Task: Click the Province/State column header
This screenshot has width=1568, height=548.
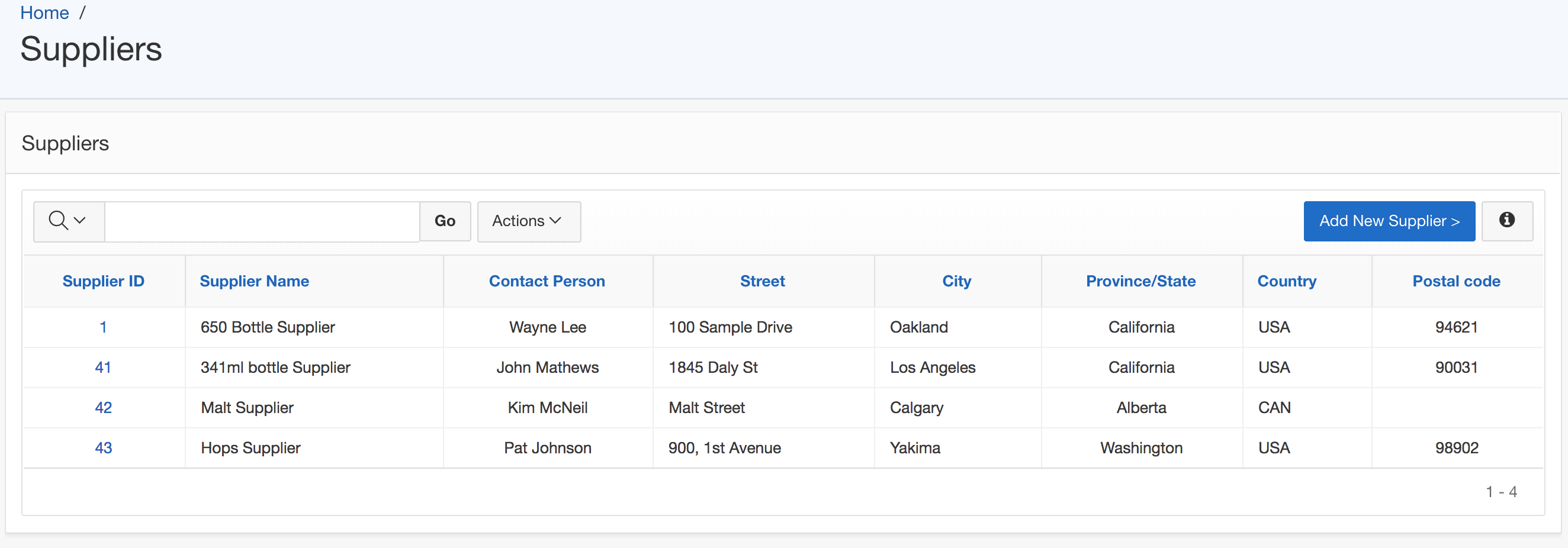Action: (1140, 281)
